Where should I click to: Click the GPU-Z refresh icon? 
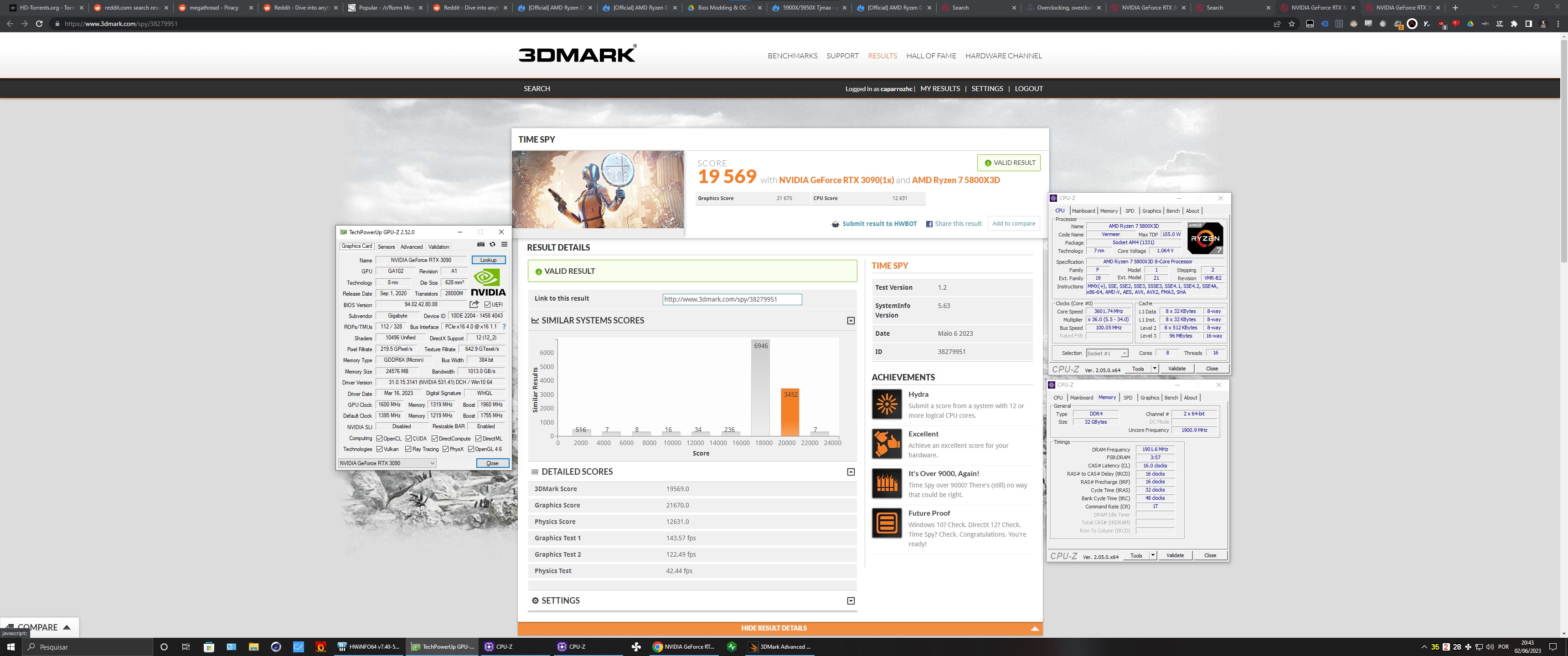click(x=492, y=245)
